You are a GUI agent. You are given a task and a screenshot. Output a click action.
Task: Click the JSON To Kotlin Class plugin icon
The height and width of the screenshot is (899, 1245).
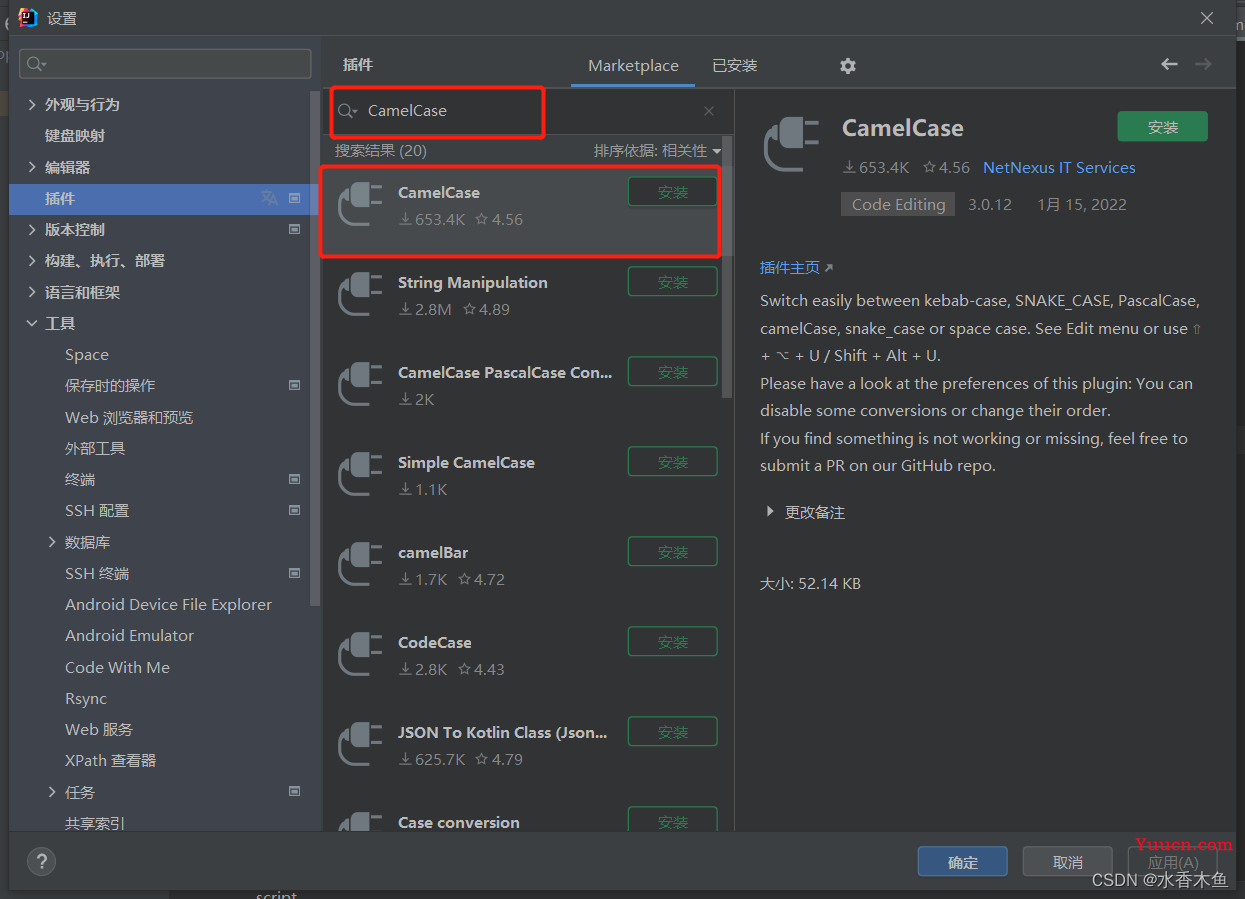(360, 745)
